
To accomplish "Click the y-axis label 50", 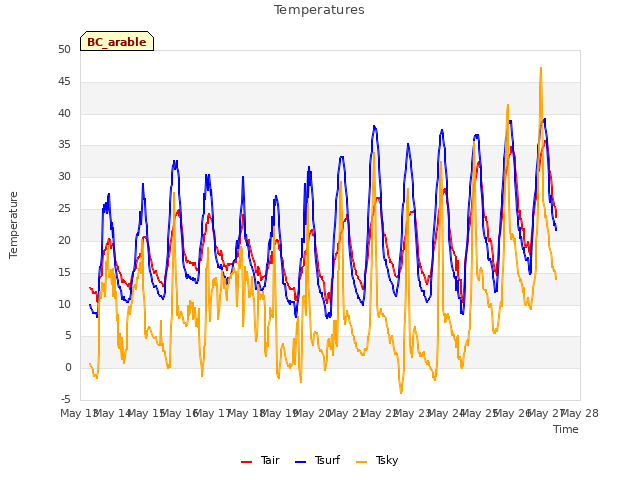I will tap(64, 50).
